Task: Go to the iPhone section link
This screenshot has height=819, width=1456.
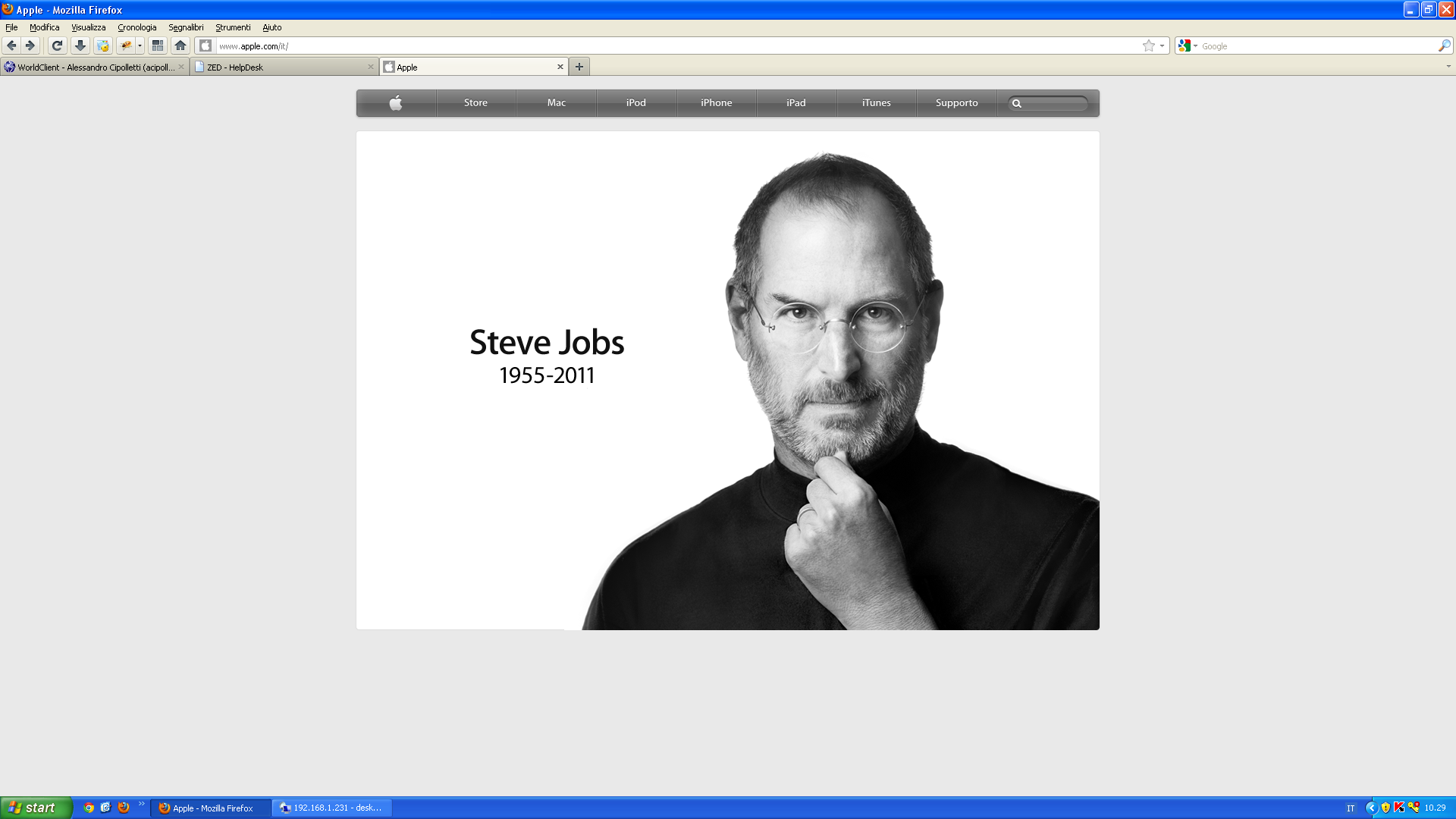Action: (x=716, y=103)
